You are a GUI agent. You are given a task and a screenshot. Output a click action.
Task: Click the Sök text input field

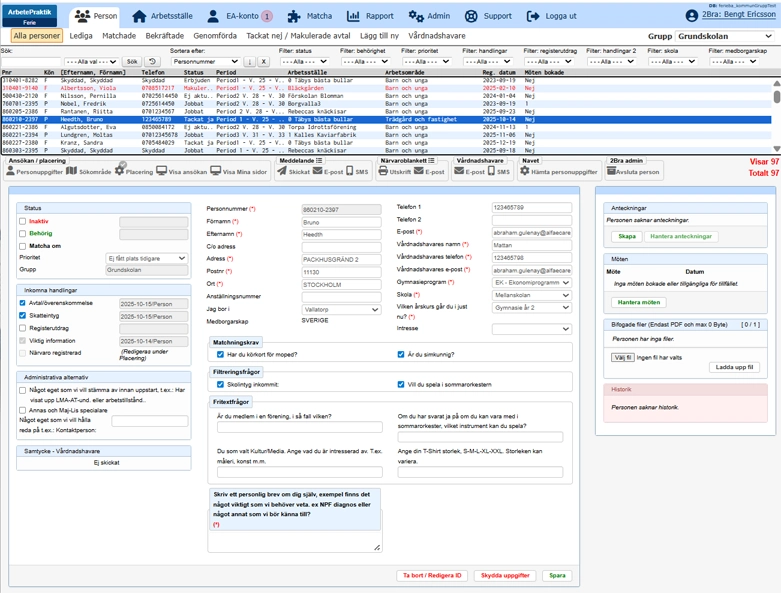(x=31, y=62)
